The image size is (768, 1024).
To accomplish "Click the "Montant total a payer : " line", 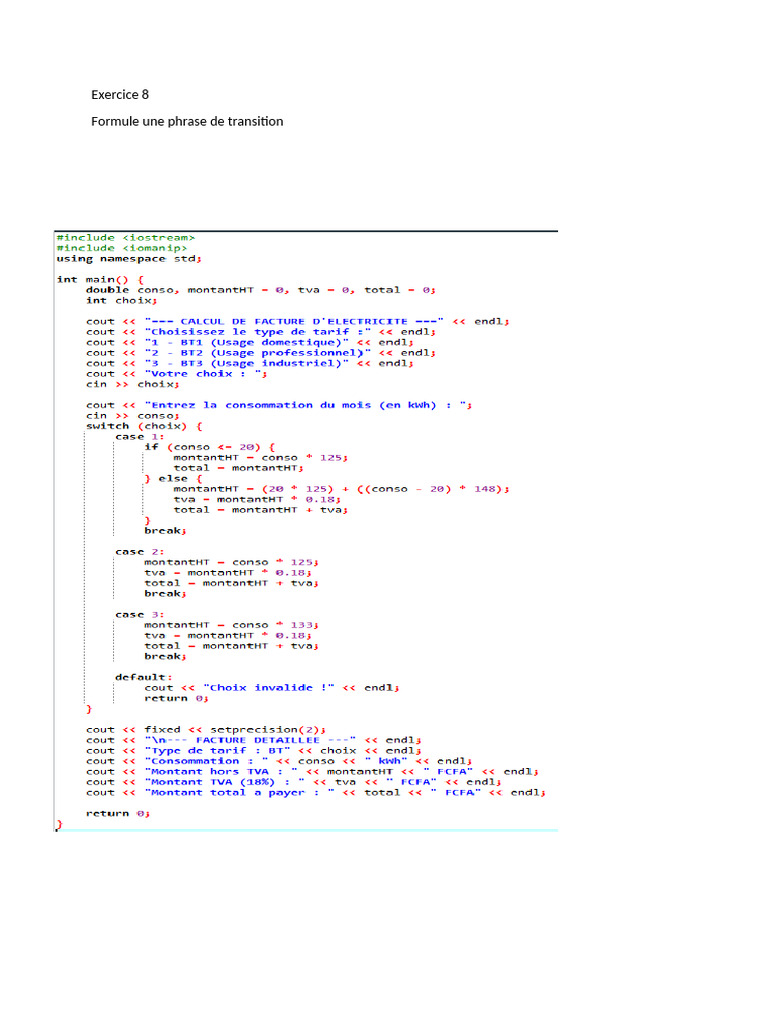I will (x=316, y=792).
